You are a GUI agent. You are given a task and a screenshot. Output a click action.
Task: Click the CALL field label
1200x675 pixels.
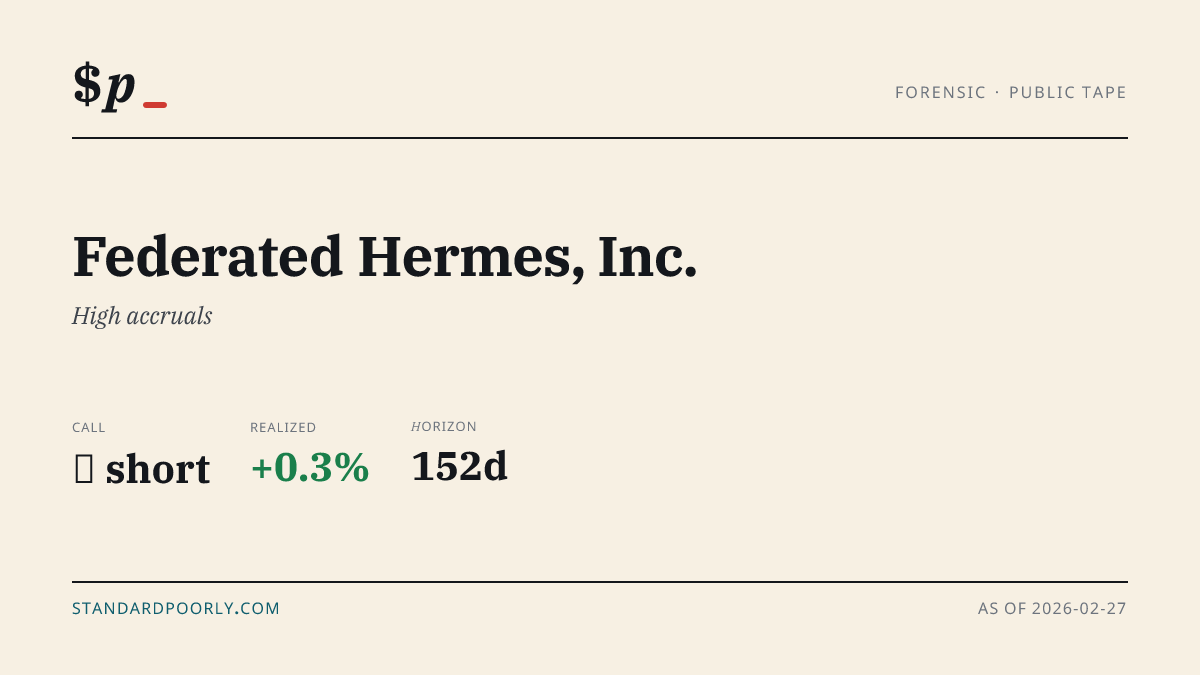point(89,427)
